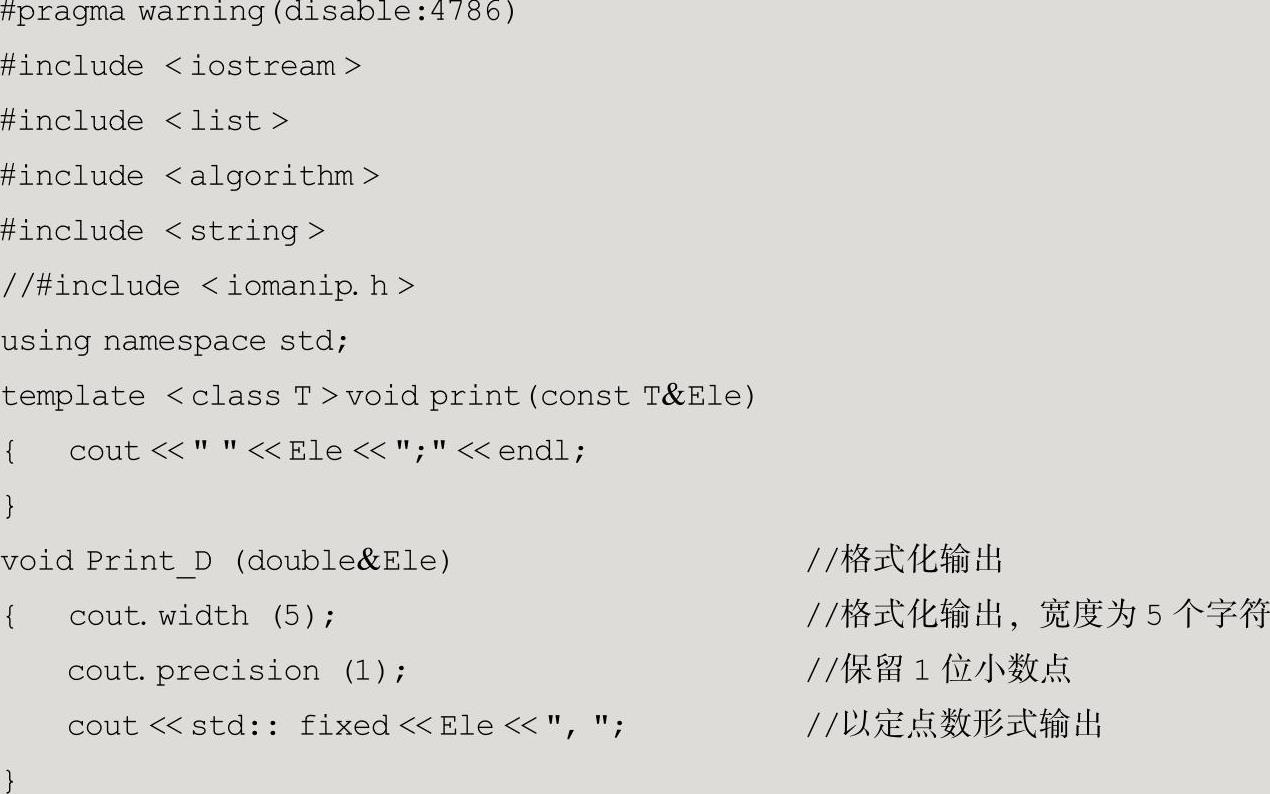Click the 'double&Ele' parameter text

(x=342, y=561)
